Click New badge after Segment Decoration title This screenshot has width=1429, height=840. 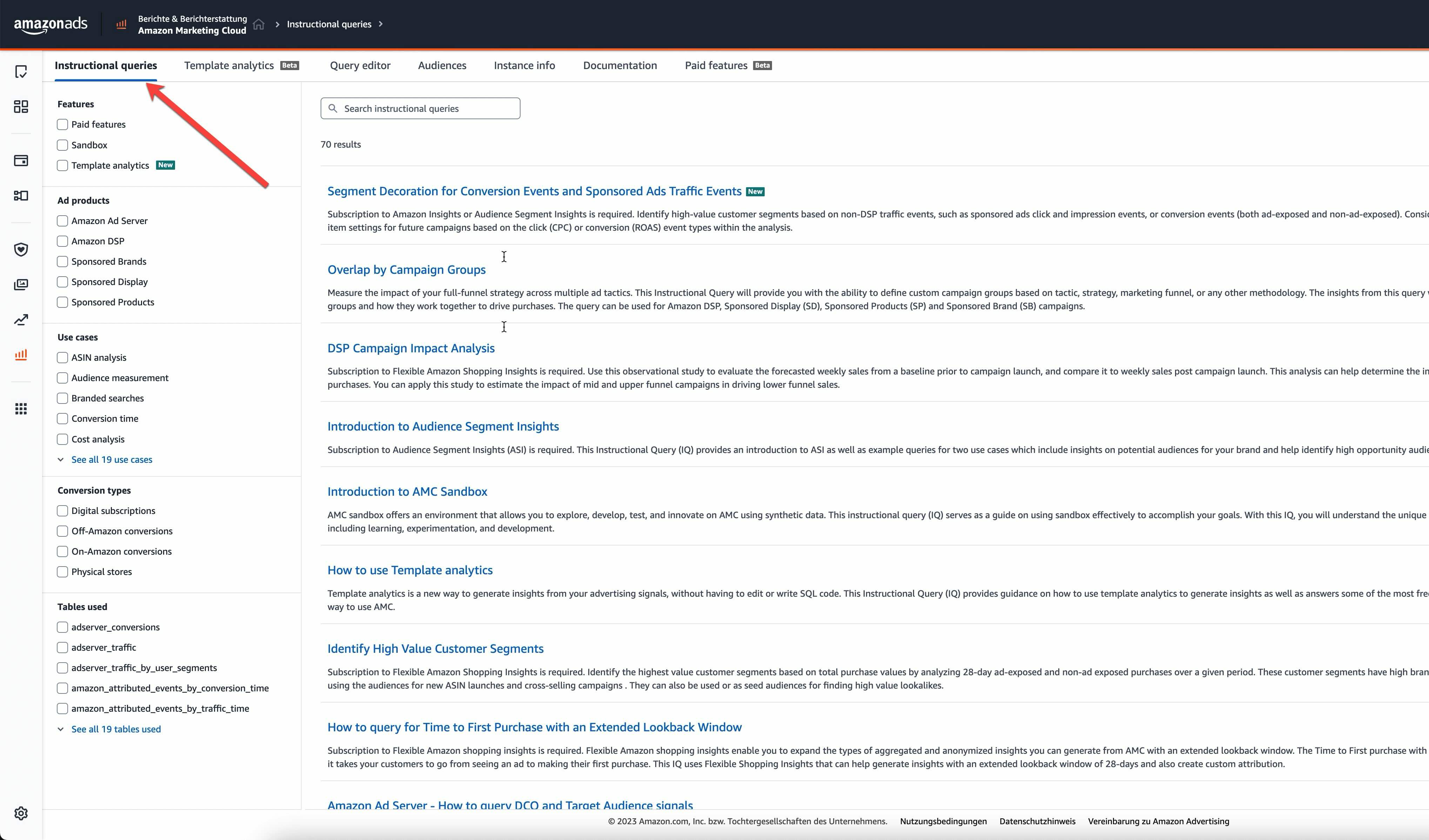pyautogui.click(x=755, y=191)
